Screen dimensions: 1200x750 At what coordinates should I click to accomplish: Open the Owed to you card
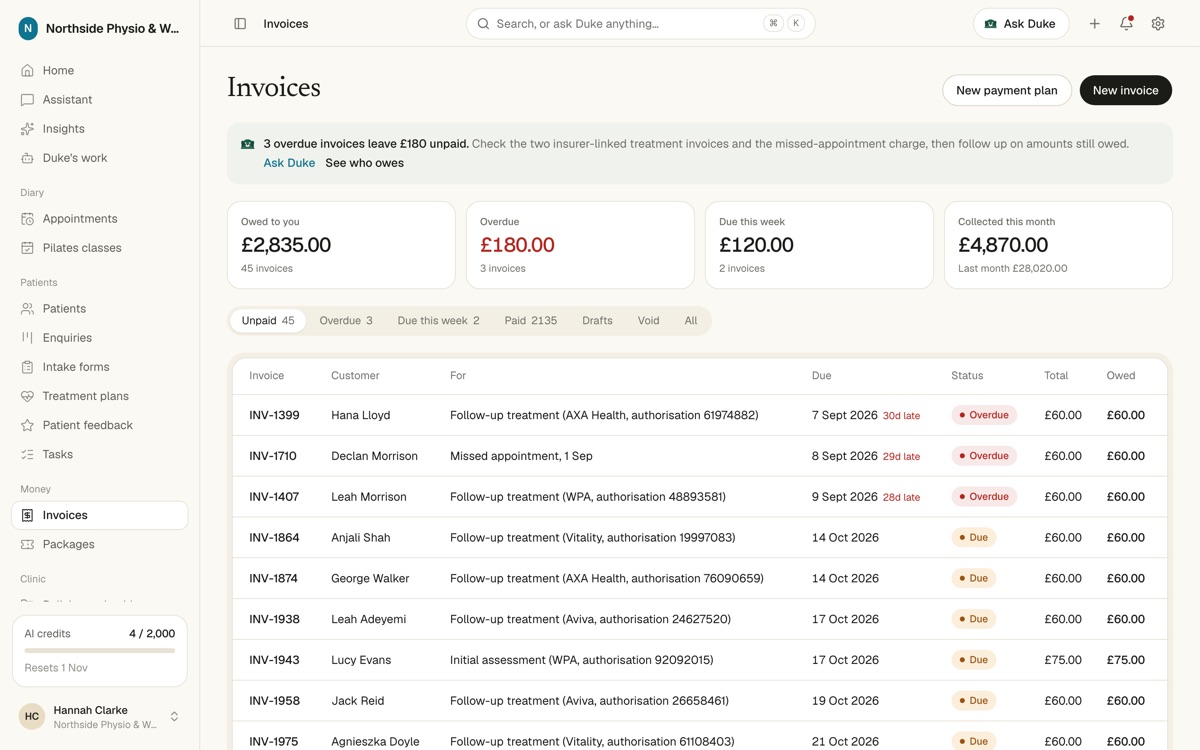(x=341, y=245)
